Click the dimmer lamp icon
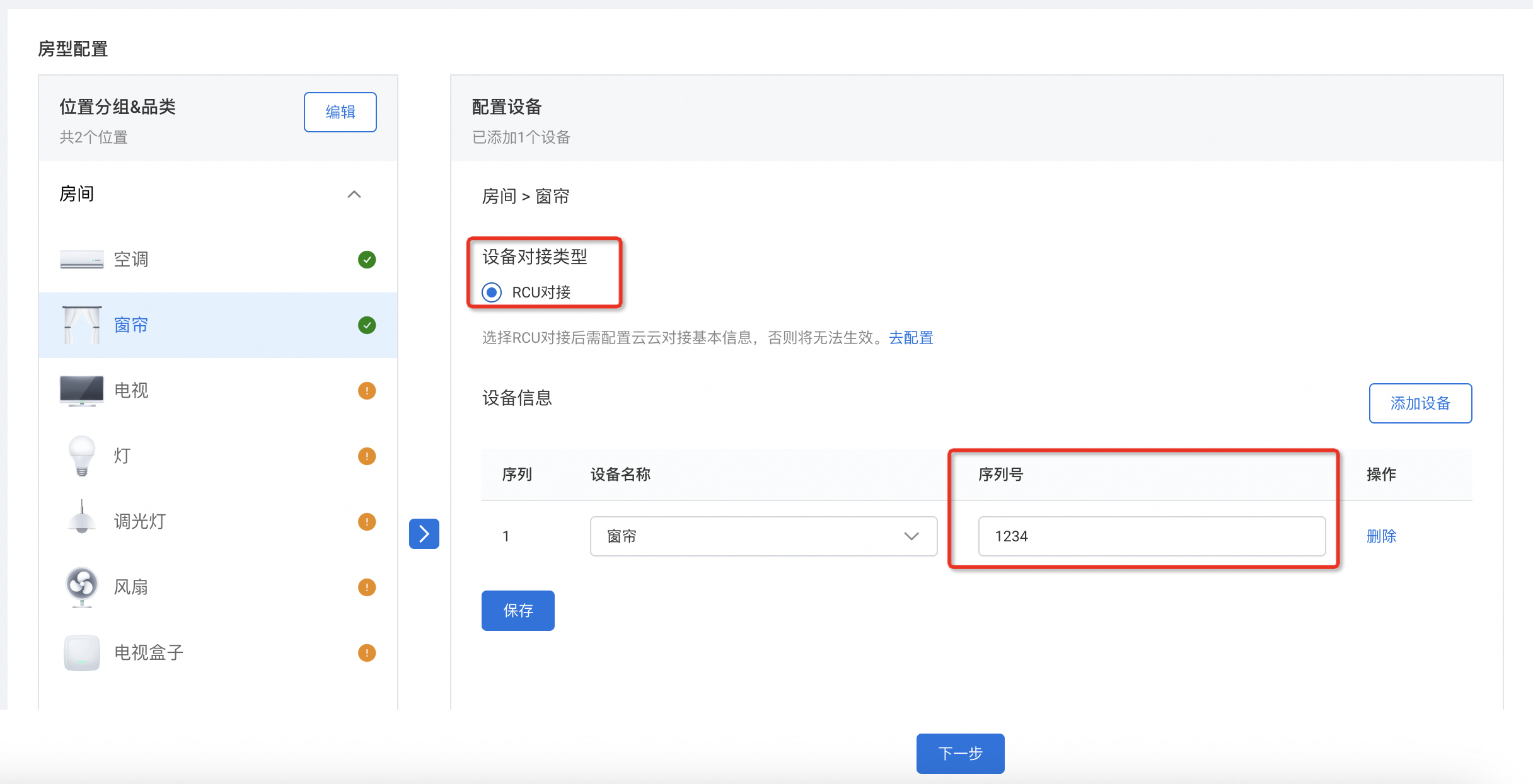The width and height of the screenshot is (1533, 784). (x=81, y=519)
